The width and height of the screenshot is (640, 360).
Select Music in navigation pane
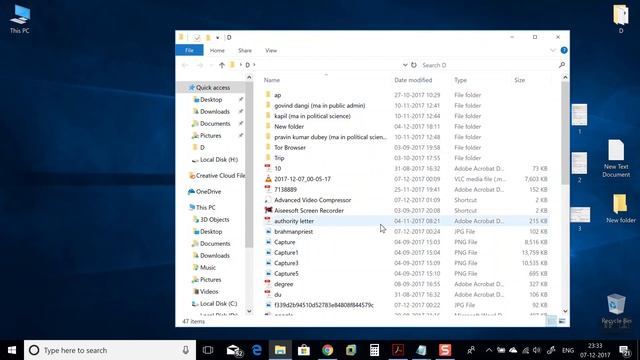point(208,267)
